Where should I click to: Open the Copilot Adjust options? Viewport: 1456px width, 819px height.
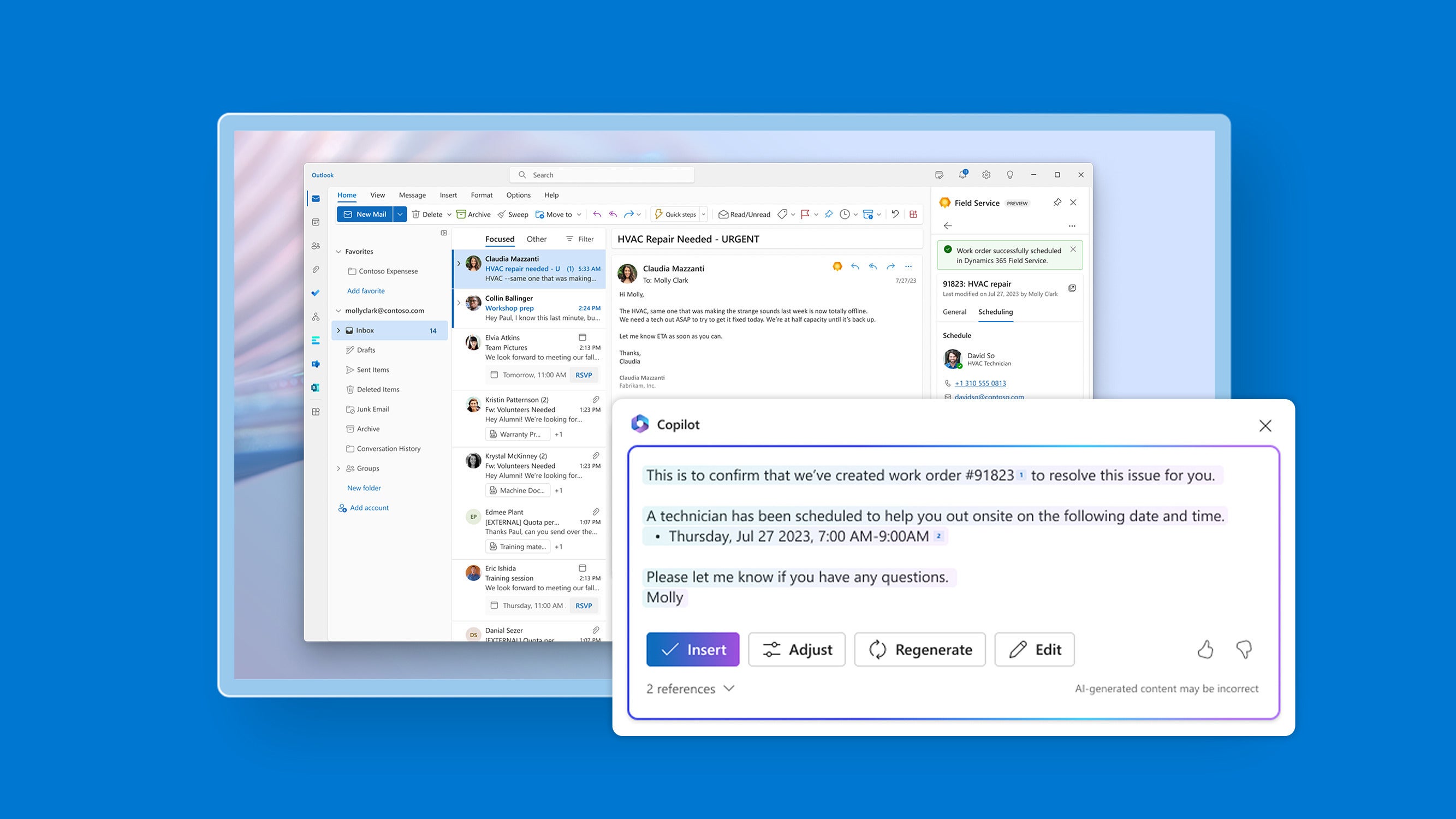click(x=796, y=649)
